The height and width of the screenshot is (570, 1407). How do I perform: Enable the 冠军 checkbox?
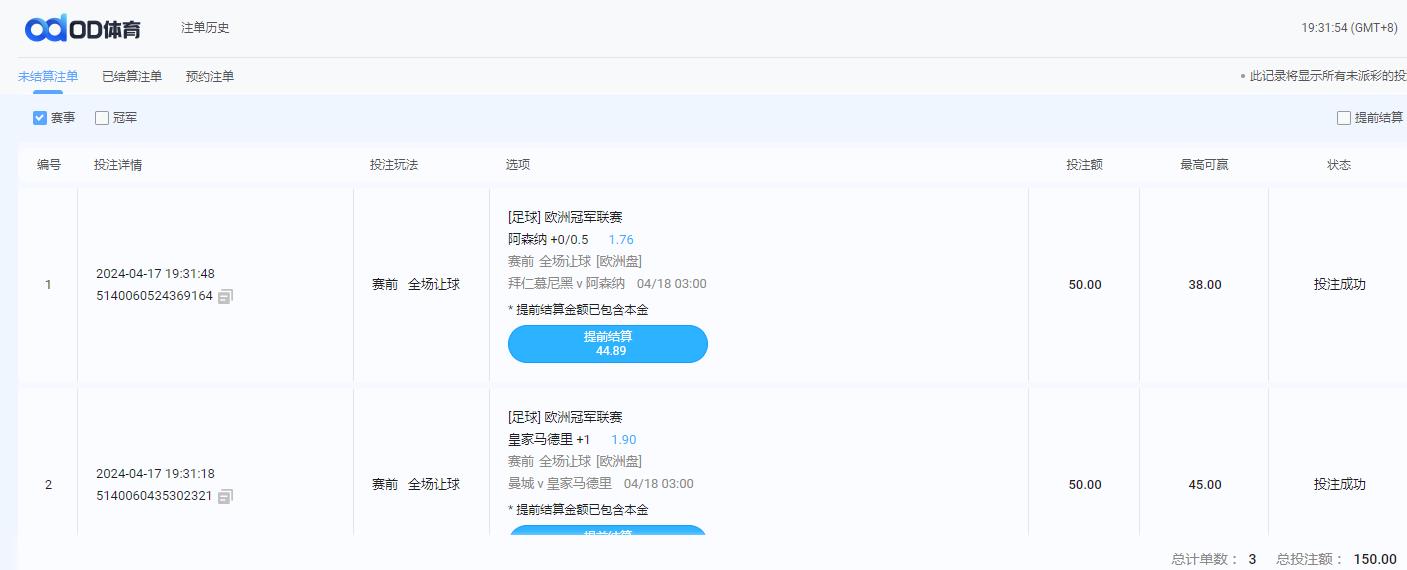click(102, 118)
